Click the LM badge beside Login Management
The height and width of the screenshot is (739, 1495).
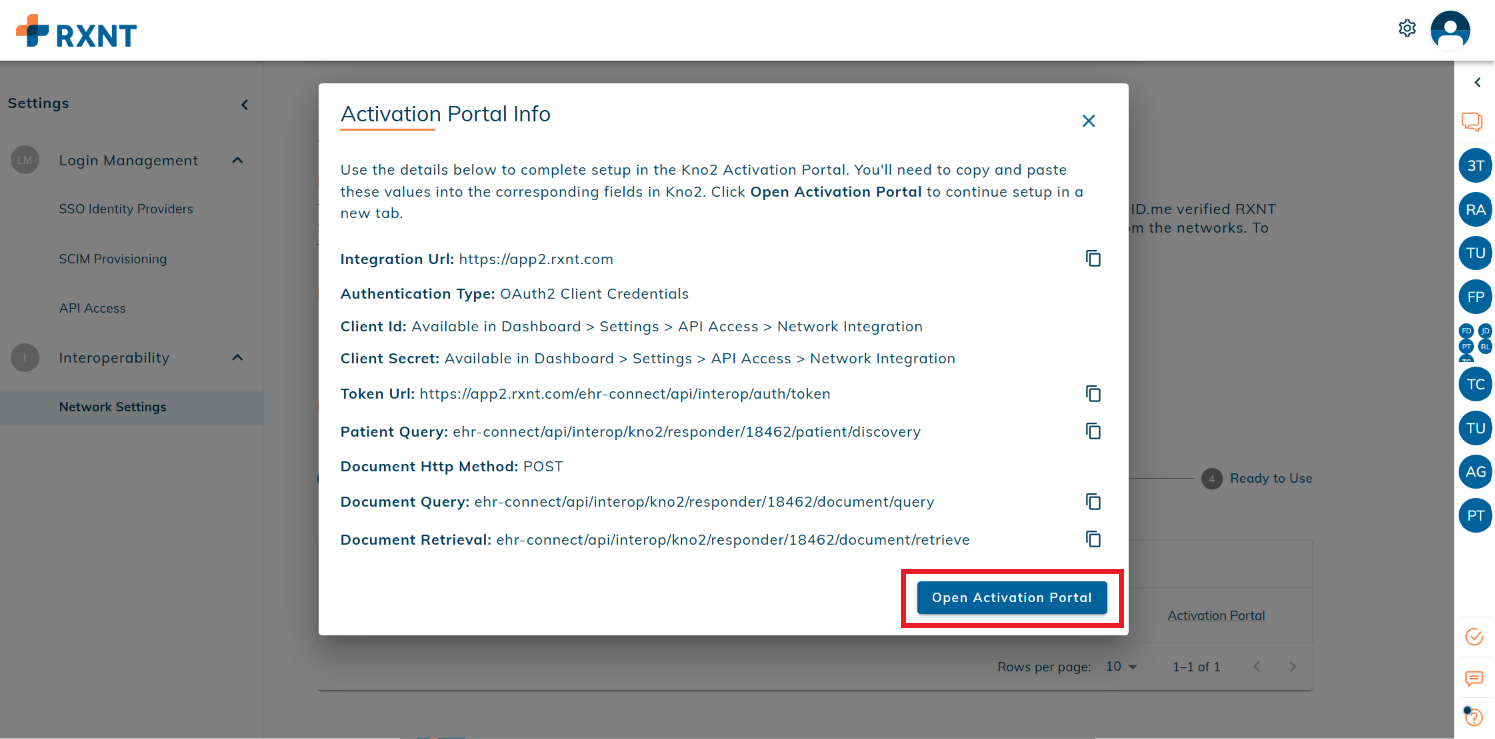(24, 160)
